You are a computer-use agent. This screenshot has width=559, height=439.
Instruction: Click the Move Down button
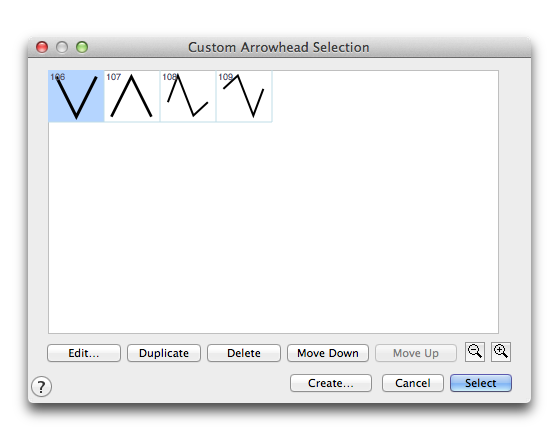[x=328, y=353]
